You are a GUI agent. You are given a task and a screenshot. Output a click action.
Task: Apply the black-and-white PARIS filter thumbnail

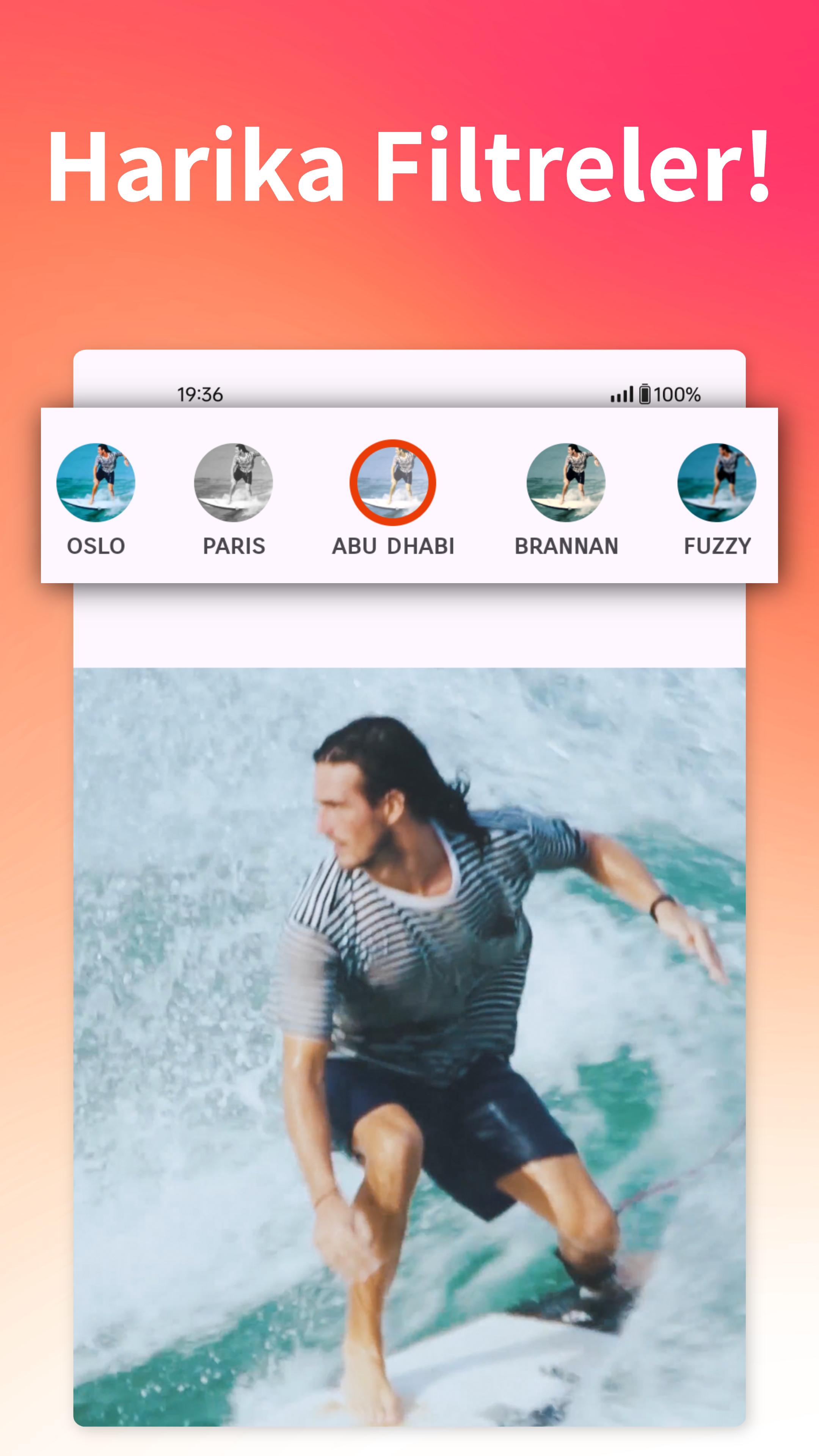click(x=234, y=482)
